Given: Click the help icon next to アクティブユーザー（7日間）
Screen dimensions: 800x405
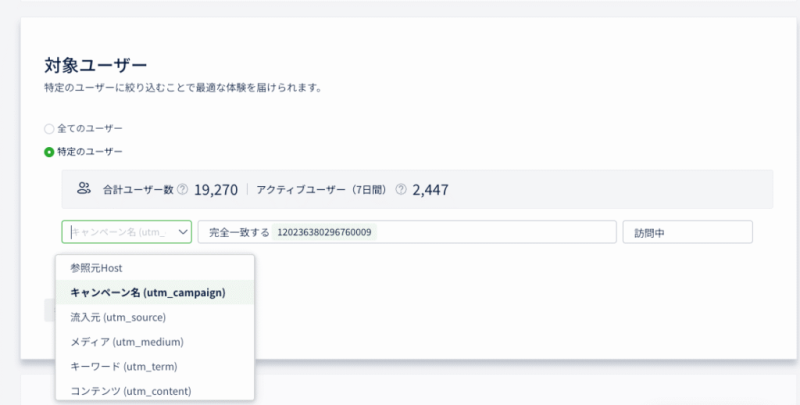Looking at the screenshot, I should click(x=400, y=189).
